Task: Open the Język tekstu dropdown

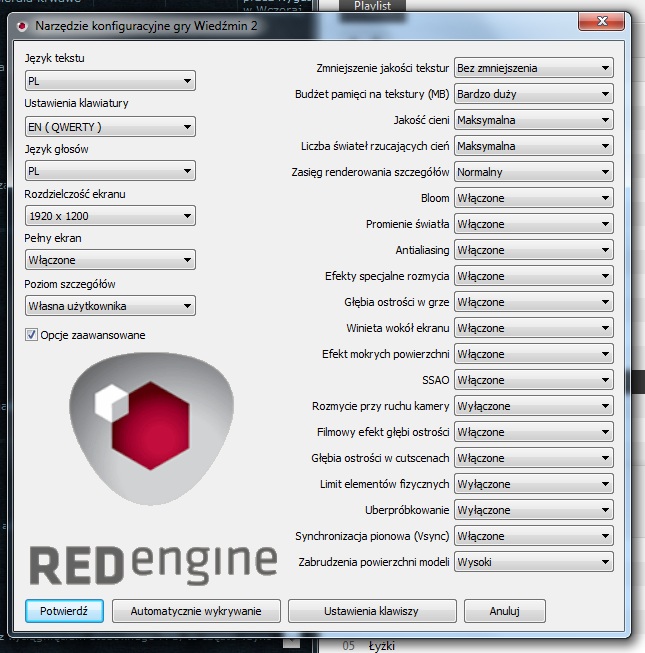Action: click(x=110, y=81)
